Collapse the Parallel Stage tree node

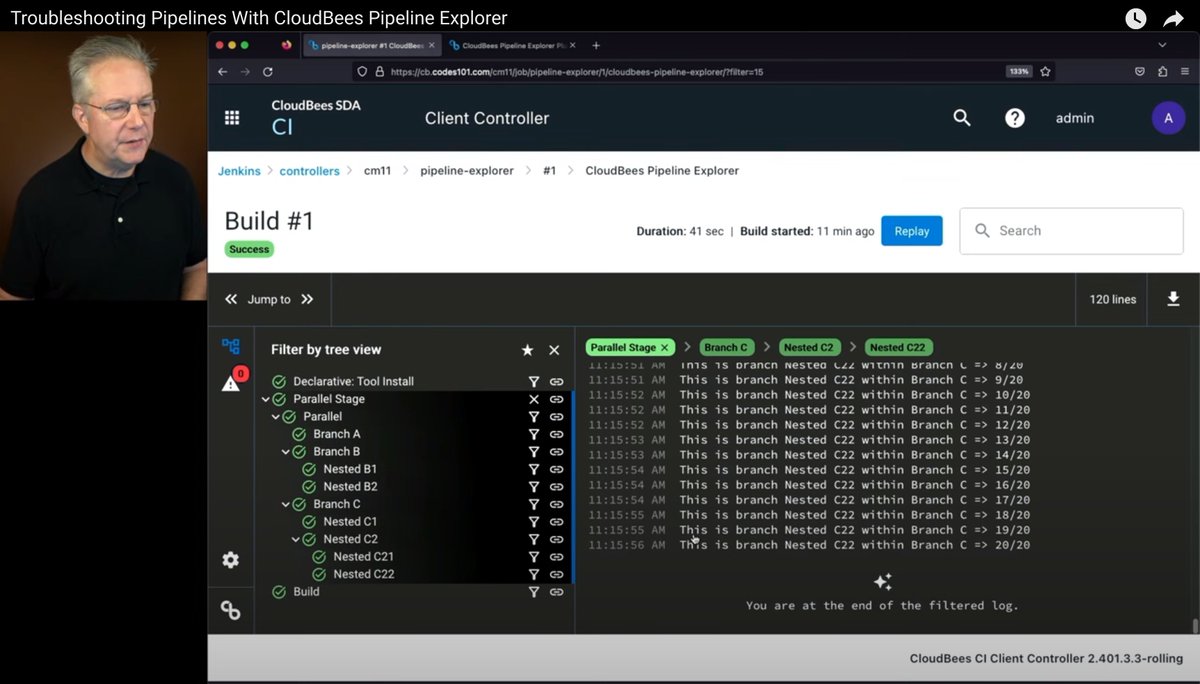click(266, 399)
